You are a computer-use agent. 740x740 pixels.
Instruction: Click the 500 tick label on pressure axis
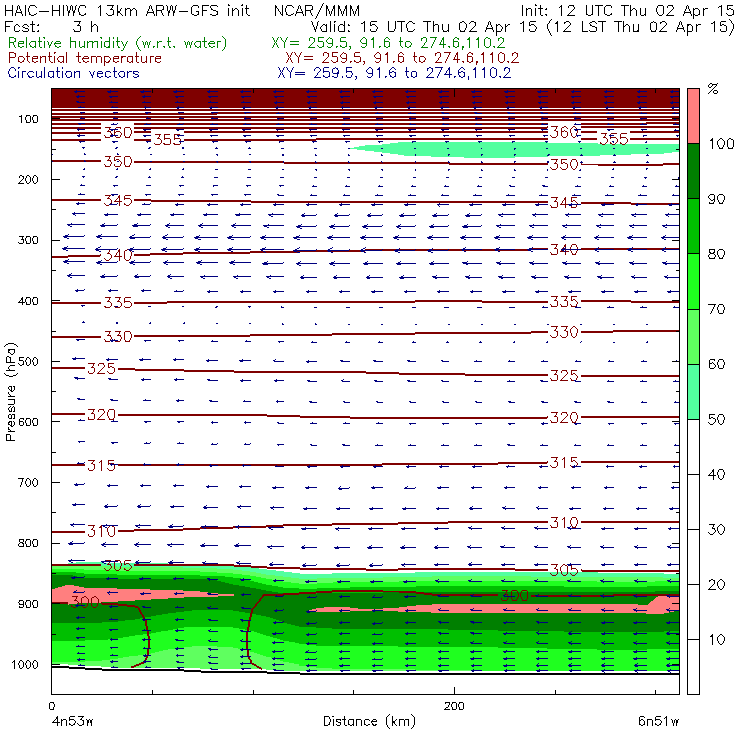pyautogui.click(x=28, y=362)
